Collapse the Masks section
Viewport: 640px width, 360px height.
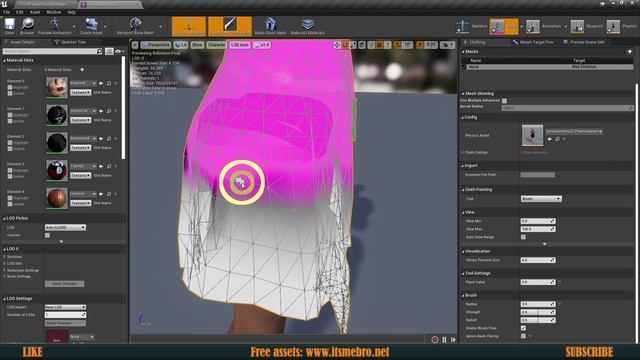[x=463, y=52]
